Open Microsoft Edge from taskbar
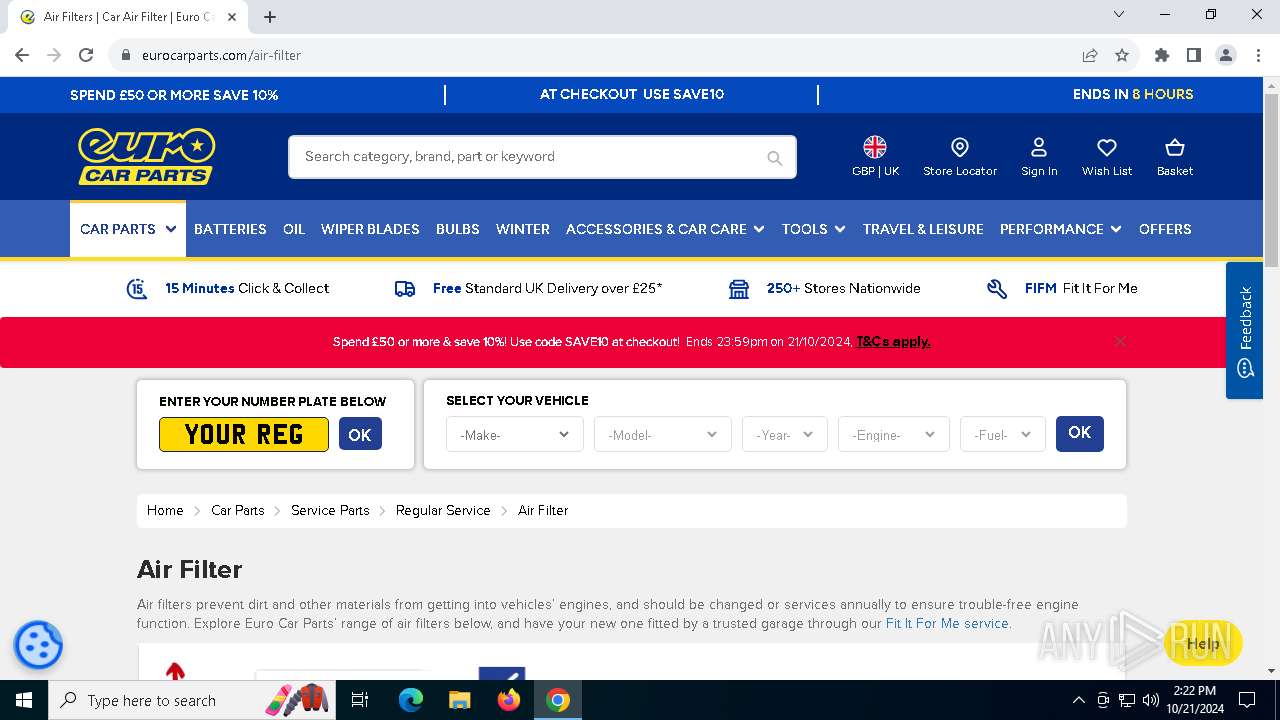Image resolution: width=1280 pixels, height=720 pixels. [411, 700]
